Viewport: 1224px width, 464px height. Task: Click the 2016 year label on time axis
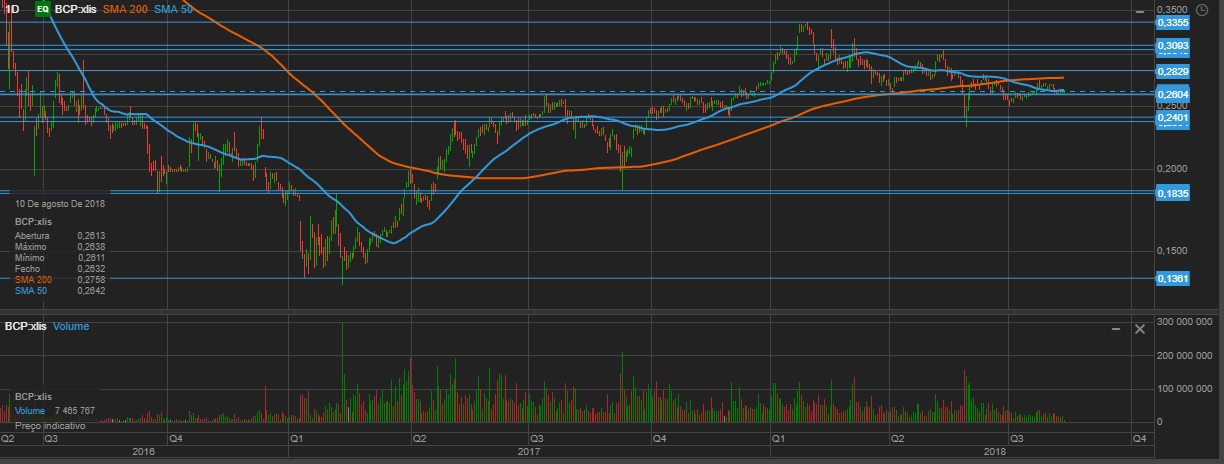click(144, 452)
